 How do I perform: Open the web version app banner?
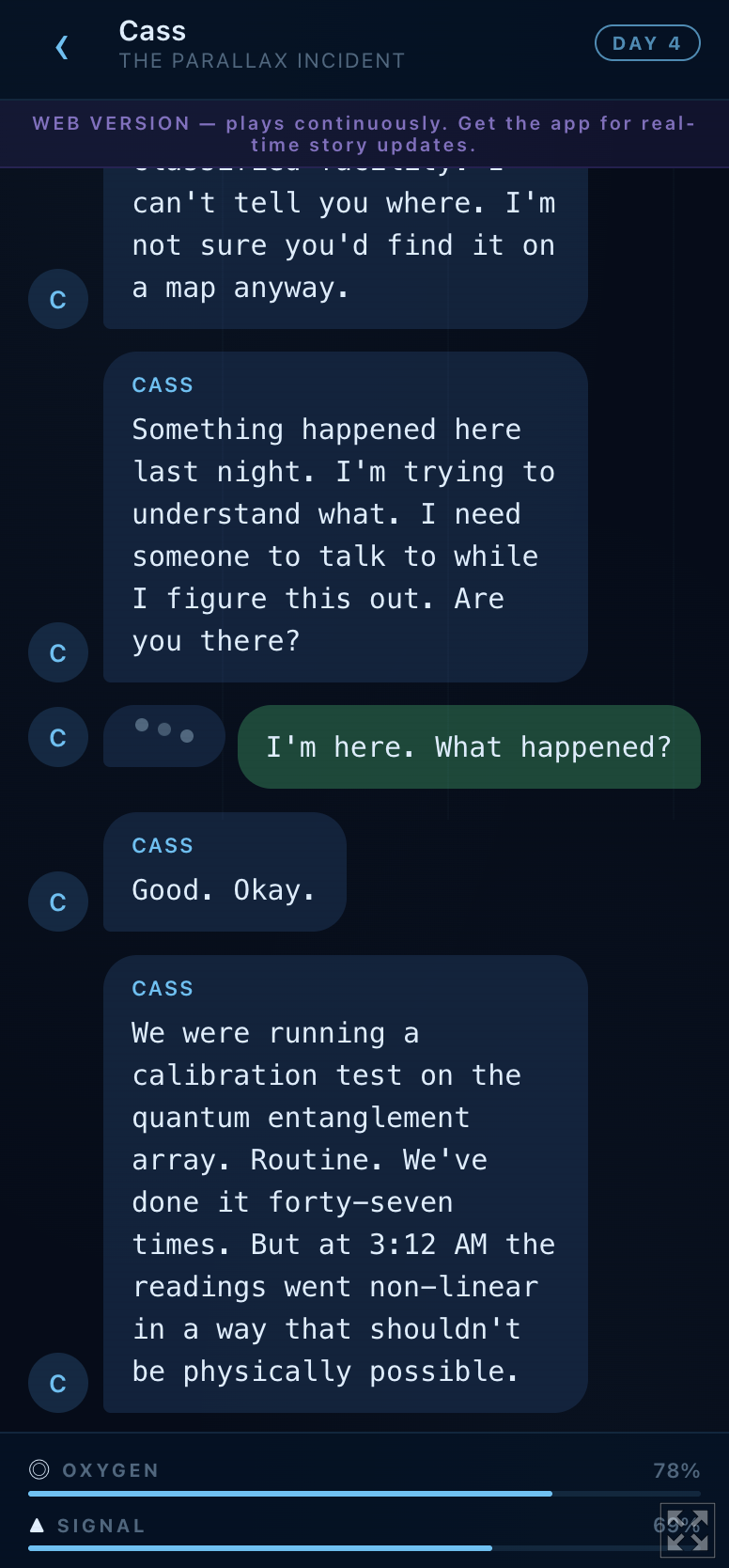[364, 134]
